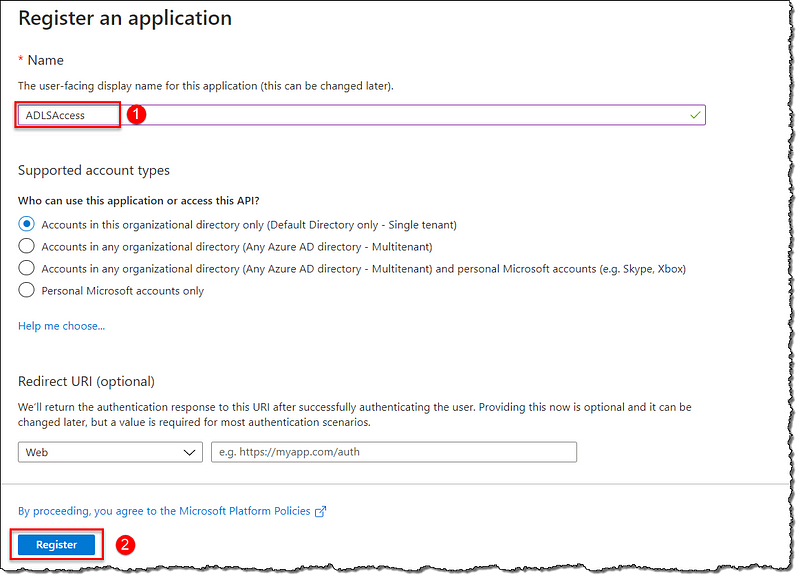Pick Personal Microsoft accounts only
Image resolution: width=800 pixels, height=578 pixels.
26,290
